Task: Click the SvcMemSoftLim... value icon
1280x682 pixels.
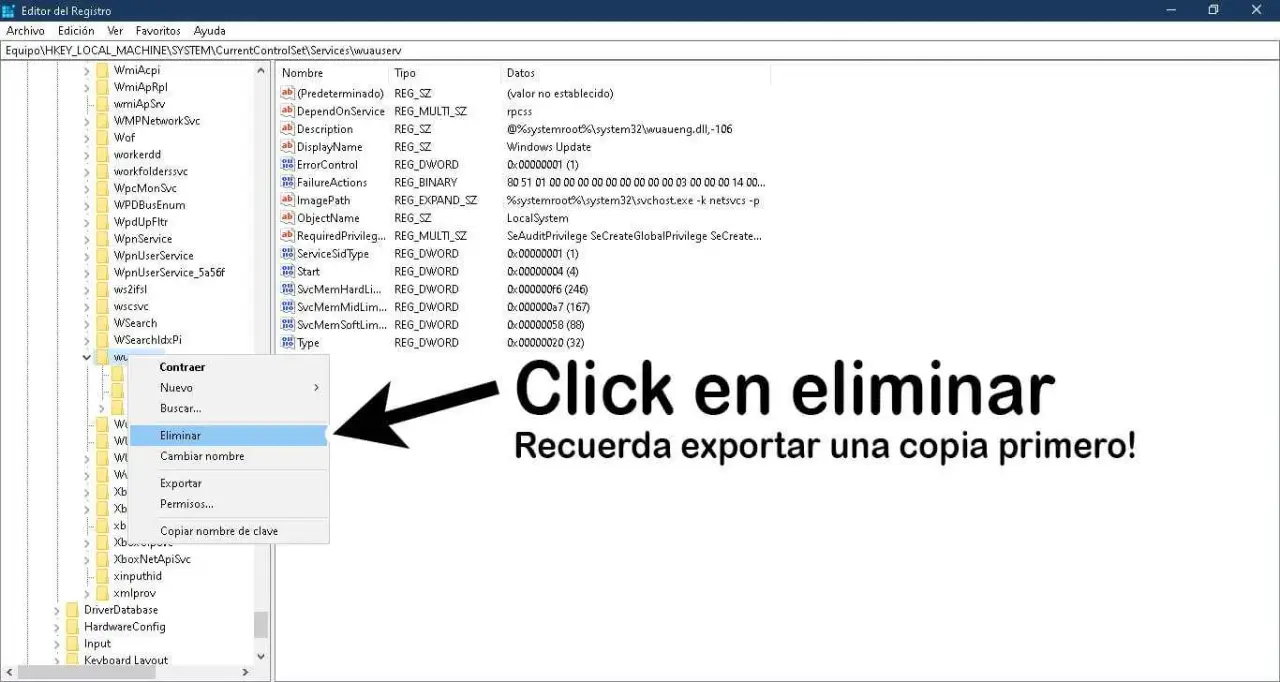Action: [288, 325]
